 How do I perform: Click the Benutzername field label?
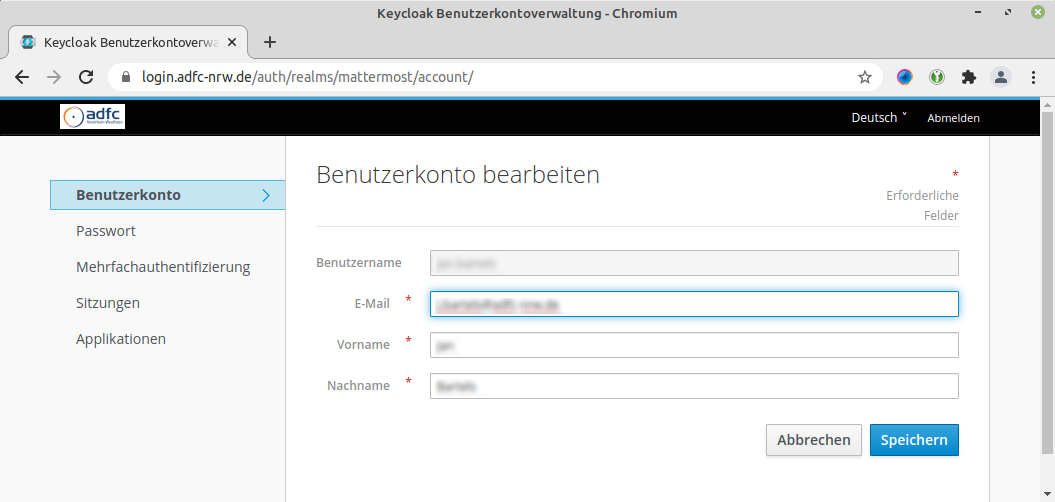(x=359, y=262)
